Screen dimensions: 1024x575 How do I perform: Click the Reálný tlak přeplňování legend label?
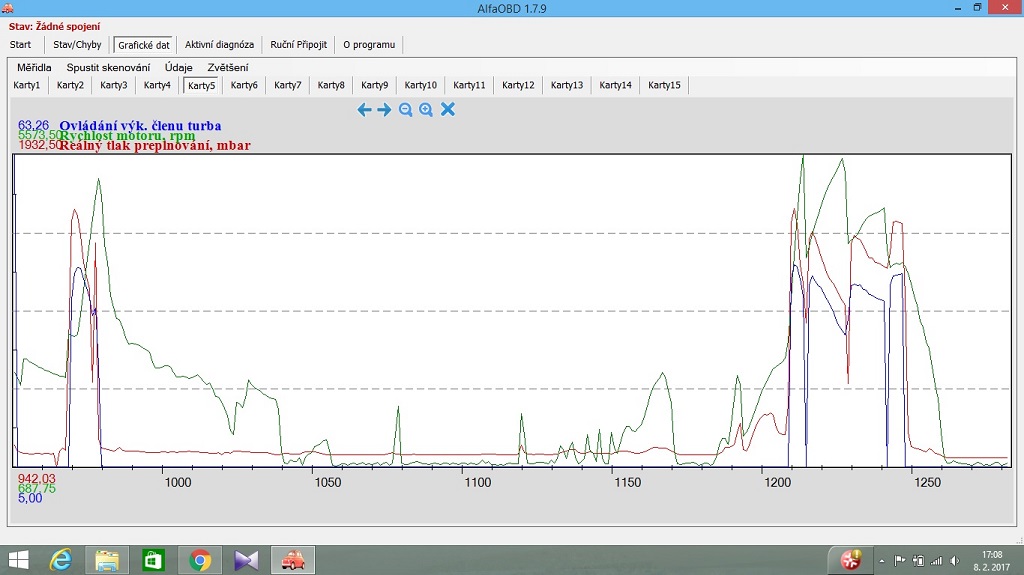tap(154, 146)
